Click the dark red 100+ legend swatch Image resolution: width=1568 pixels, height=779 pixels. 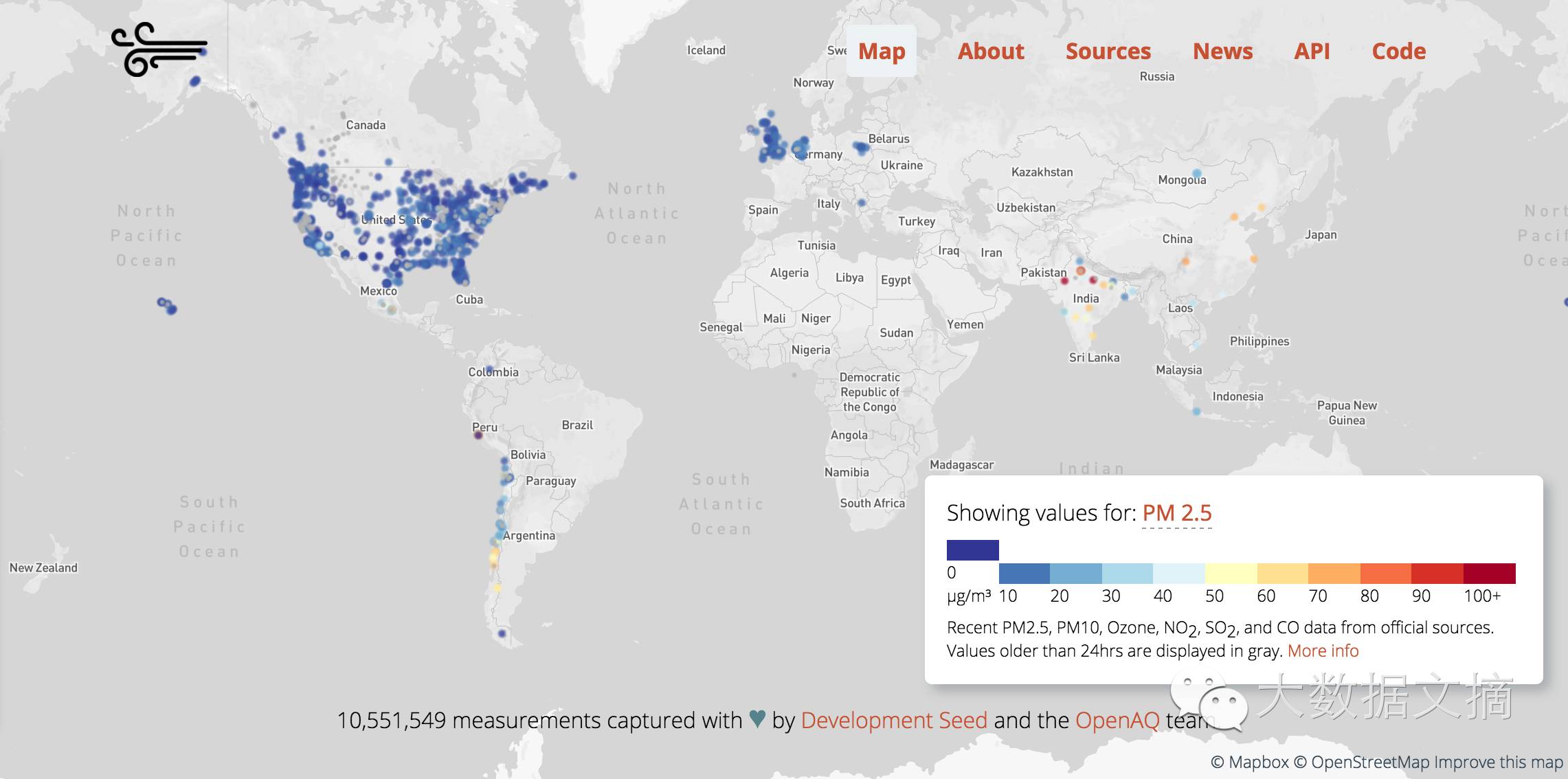(1489, 573)
